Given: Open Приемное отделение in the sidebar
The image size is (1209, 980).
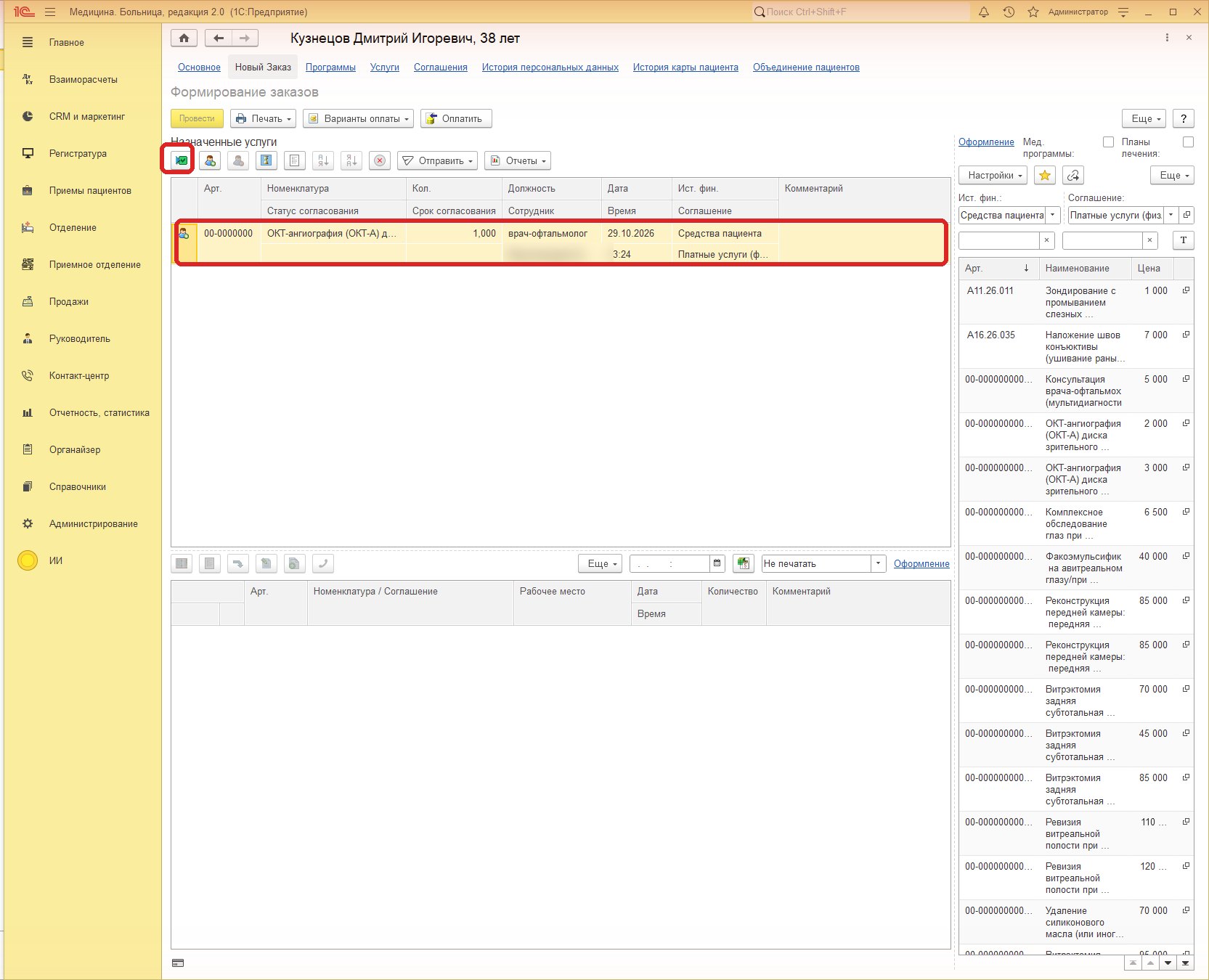Looking at the screenshot, I should click(x=94, y=264).
